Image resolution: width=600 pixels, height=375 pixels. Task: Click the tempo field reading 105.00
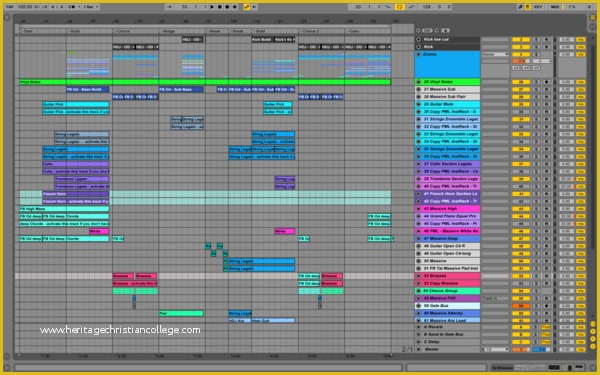[24, 7]
